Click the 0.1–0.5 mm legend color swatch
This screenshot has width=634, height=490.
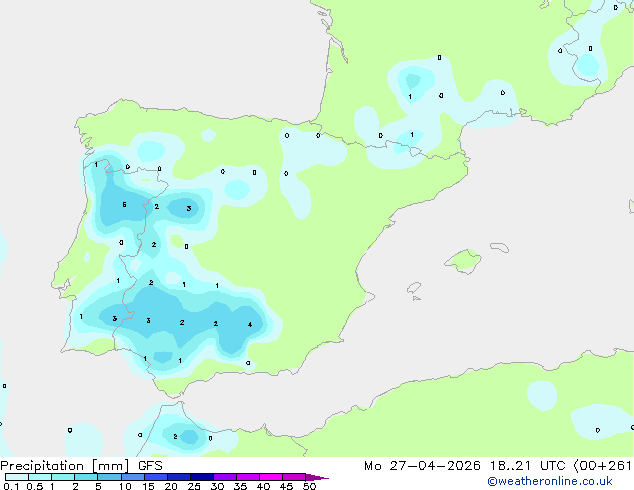tap(17, 477)
